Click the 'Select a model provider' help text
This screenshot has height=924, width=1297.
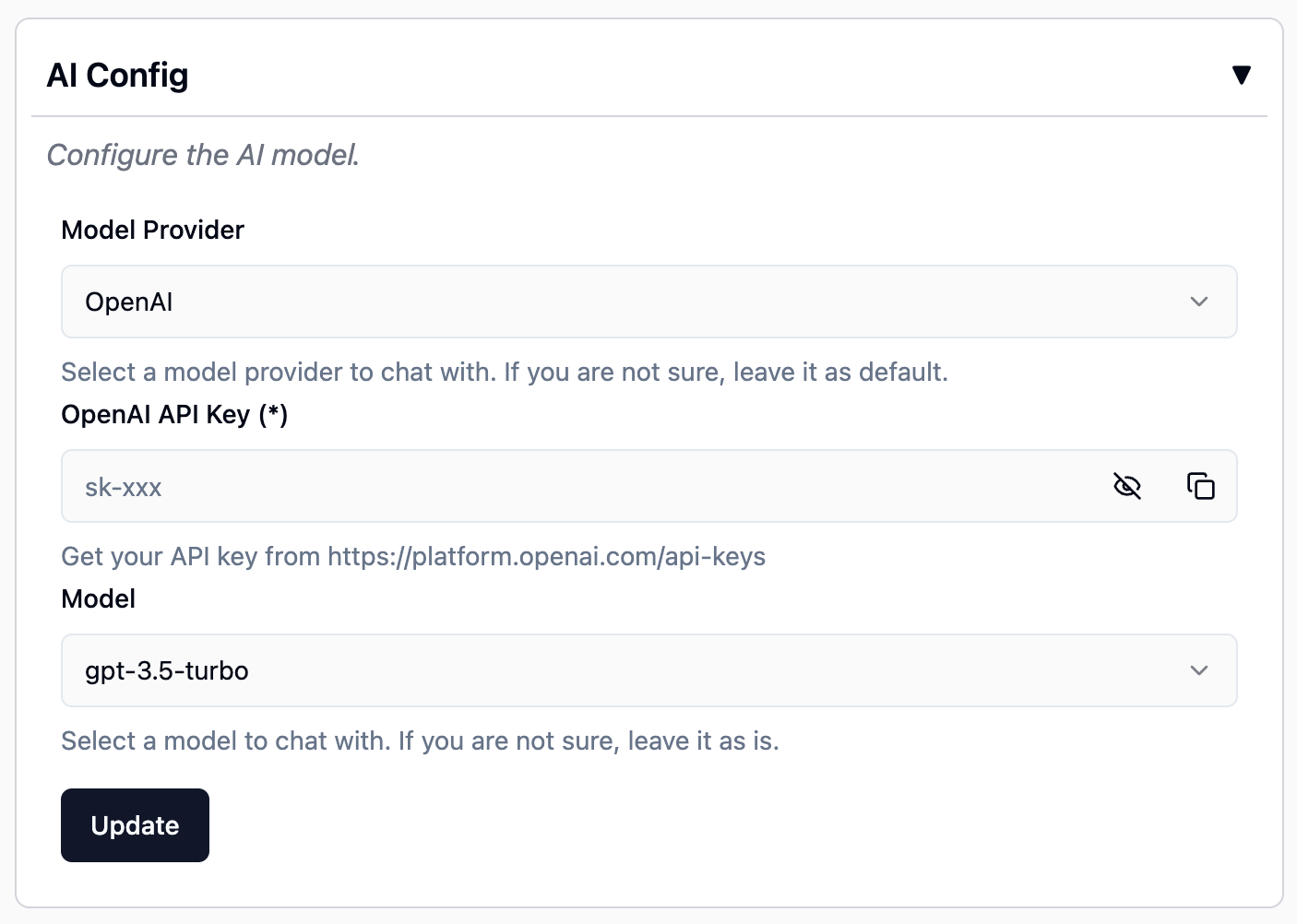coord(505,373)
